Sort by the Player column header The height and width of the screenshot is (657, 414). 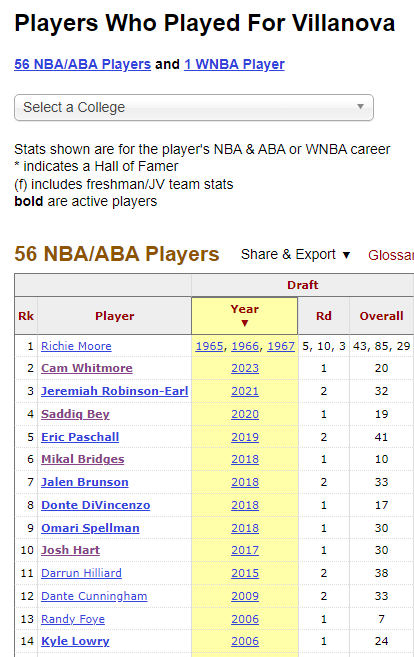(114, 316)
